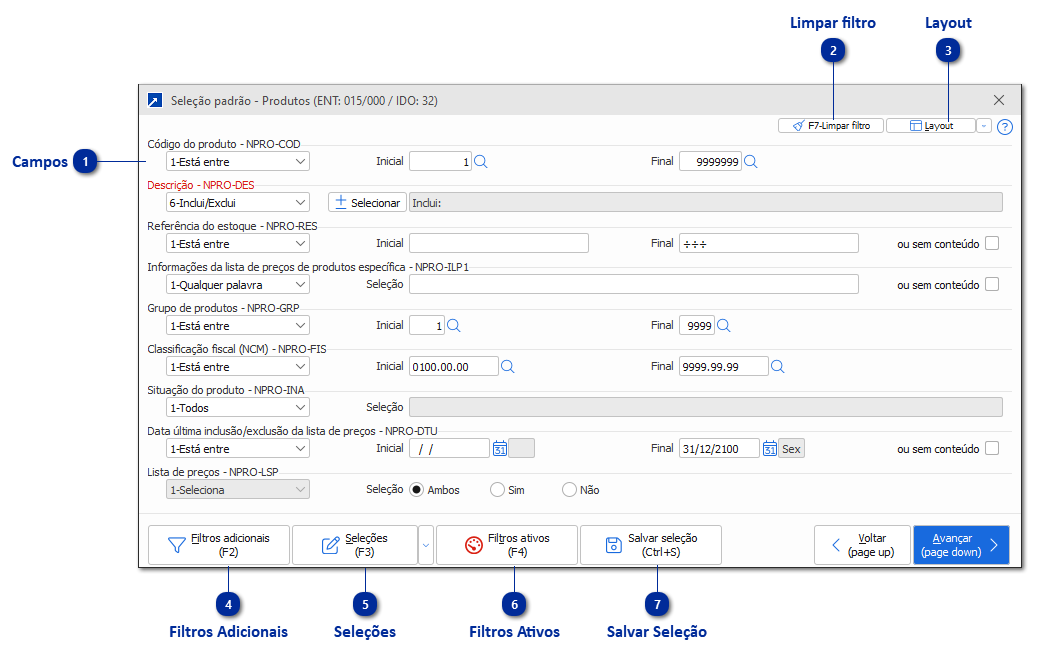The width and height of the screenshot is (1045, 658).
Task: Select the Sim radio button
Action: [x=497, y=490]
